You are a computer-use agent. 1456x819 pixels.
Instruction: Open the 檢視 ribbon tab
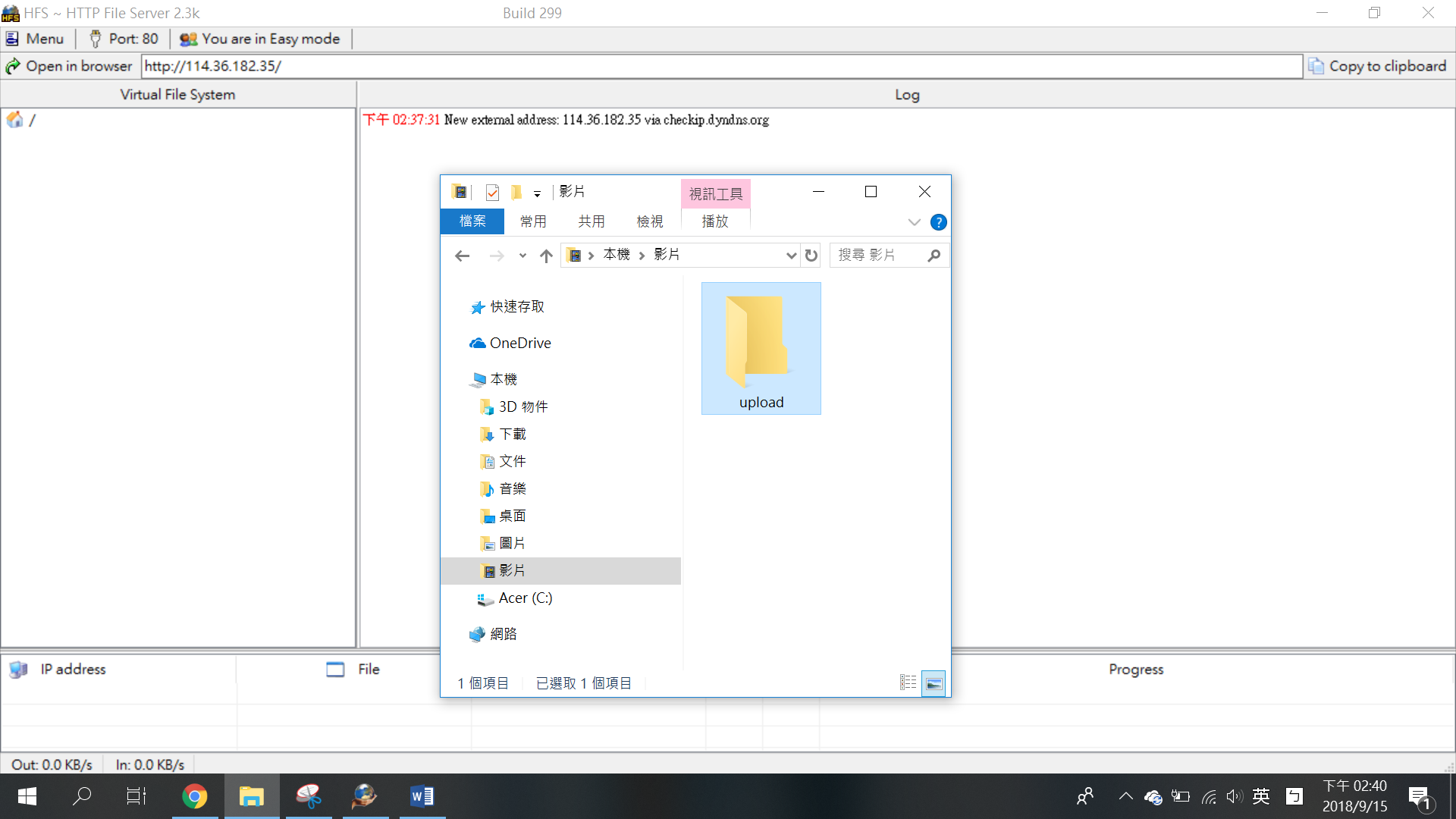[x=650, y=221]
